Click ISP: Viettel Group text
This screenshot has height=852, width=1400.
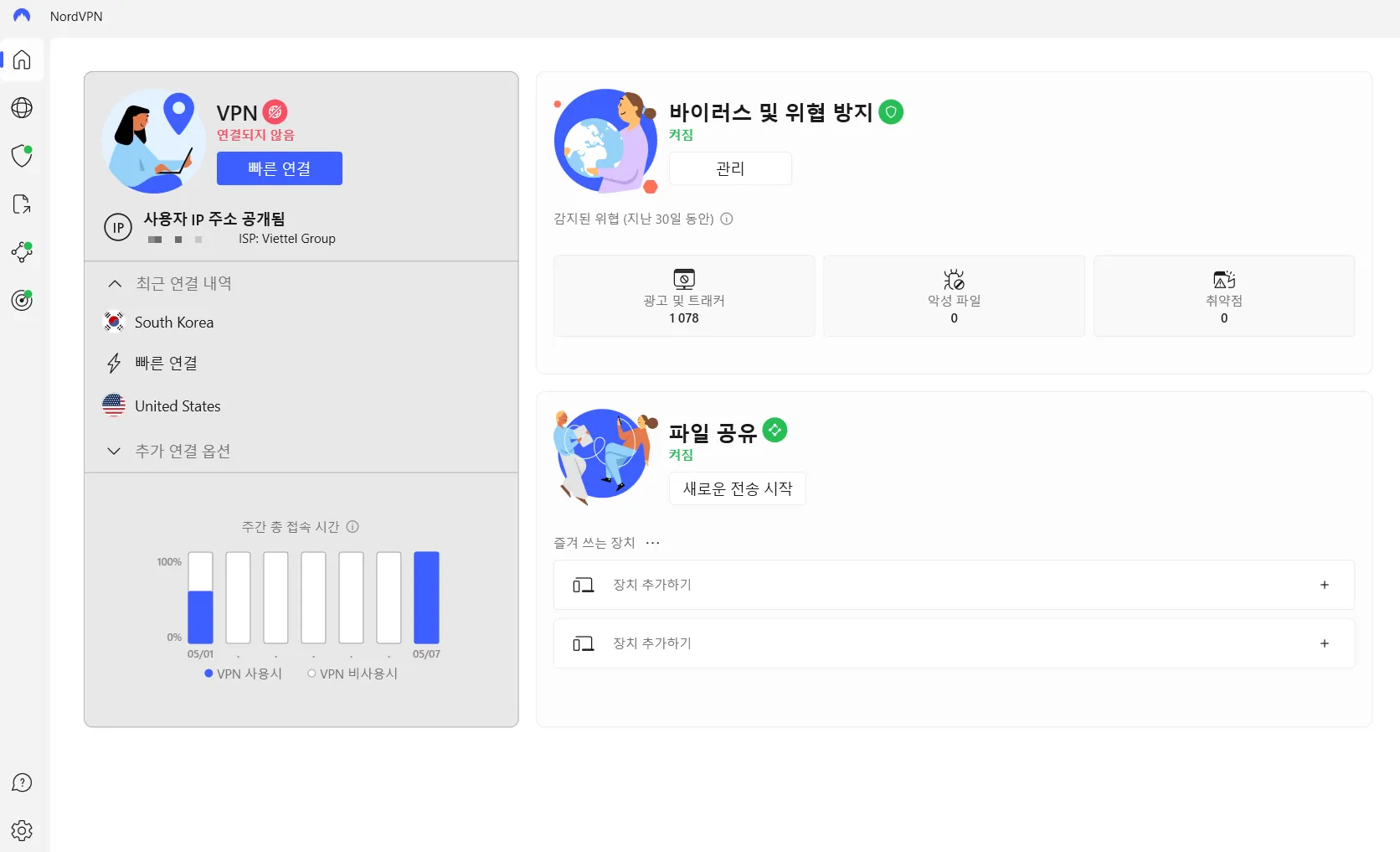coord(287,239)
